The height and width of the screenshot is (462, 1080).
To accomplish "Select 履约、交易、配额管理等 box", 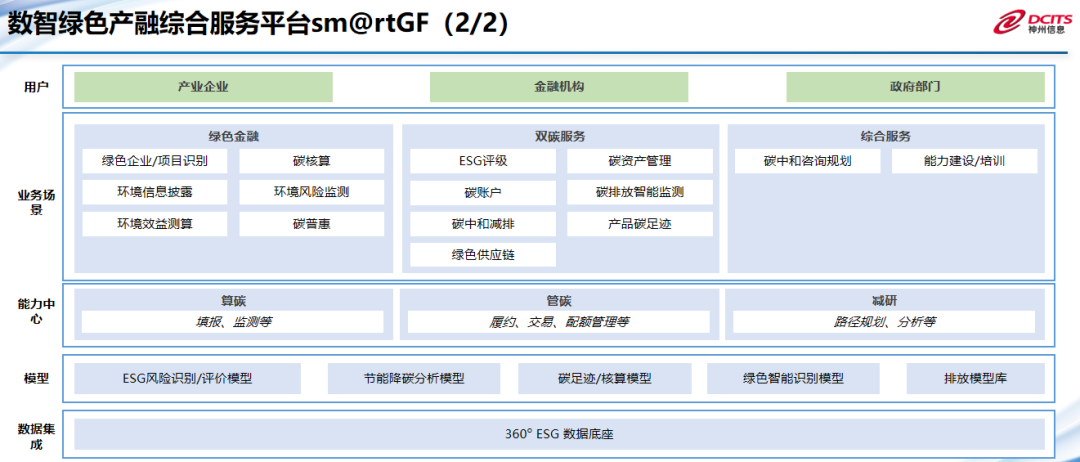I will pos(559,322).
